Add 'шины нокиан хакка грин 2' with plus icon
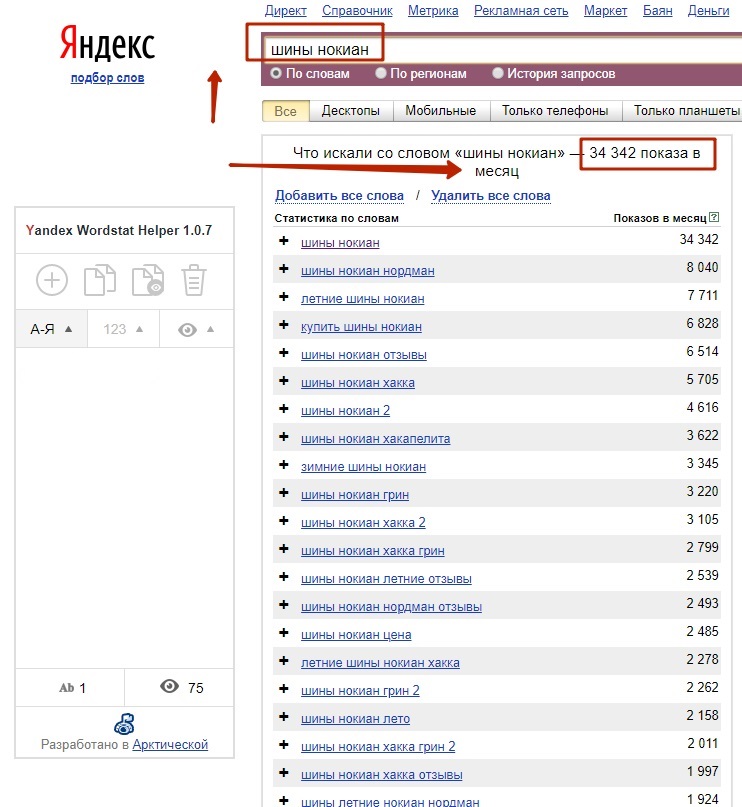The height and width of the screenshot is (807, 742). coord(284,745)
